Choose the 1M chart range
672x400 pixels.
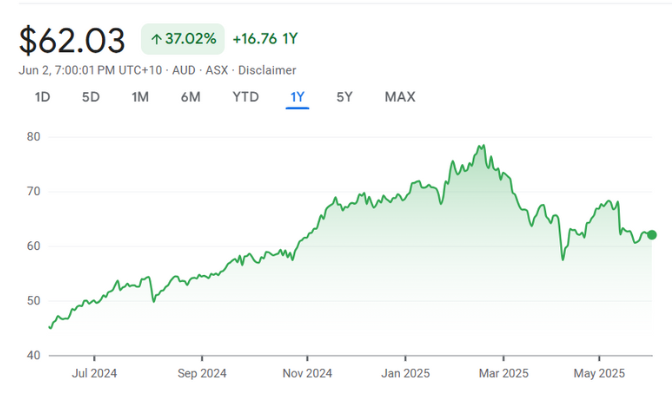point(140,97)
